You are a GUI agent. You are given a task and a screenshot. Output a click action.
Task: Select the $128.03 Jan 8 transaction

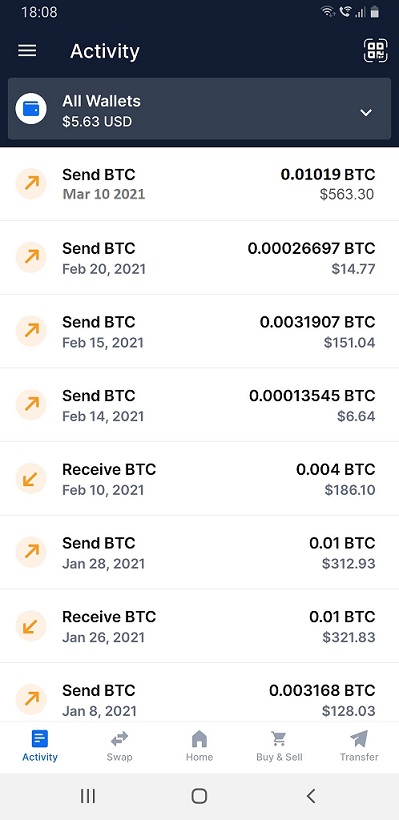[x=199, y=693]
